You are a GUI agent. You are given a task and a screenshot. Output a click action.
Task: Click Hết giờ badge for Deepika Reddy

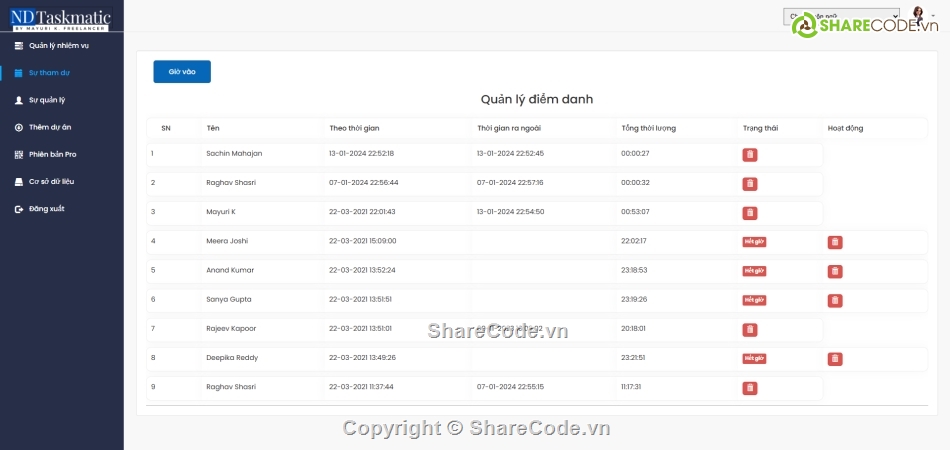coord(754,359)
